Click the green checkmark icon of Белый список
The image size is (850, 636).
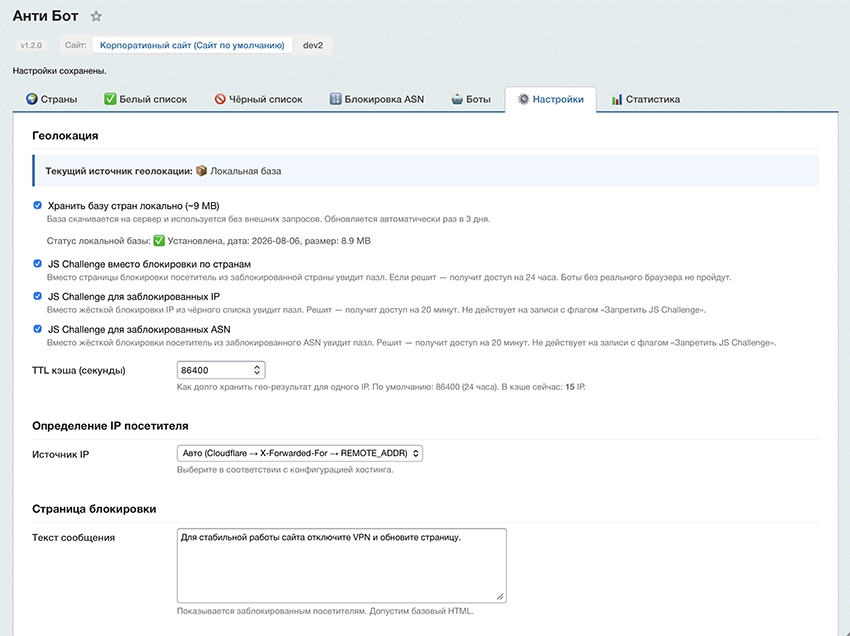tap(110, 99)
